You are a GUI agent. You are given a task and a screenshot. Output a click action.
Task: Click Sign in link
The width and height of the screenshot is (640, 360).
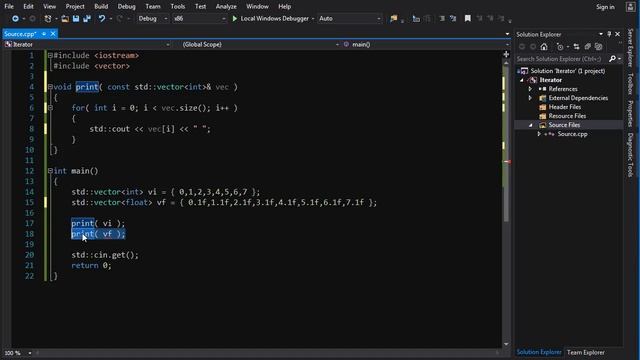pyautogui.click(x=605, y=7)
